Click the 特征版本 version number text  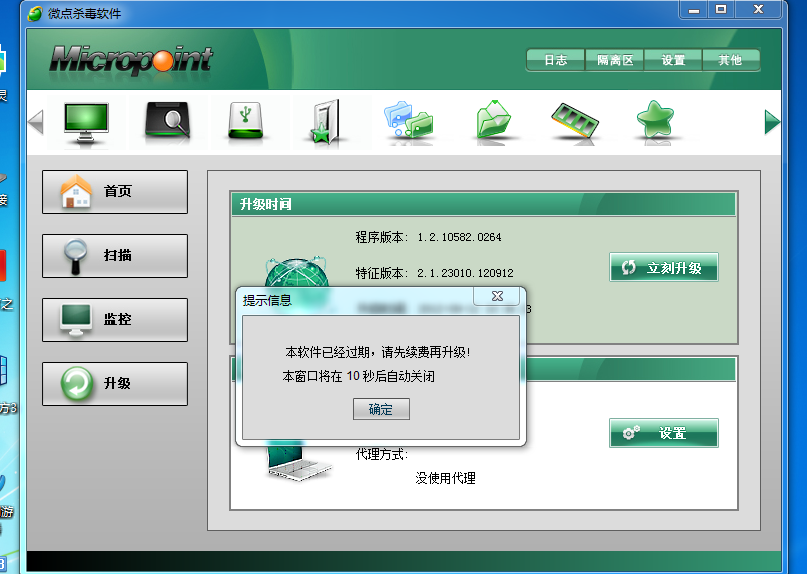click(x=465, y=273)
